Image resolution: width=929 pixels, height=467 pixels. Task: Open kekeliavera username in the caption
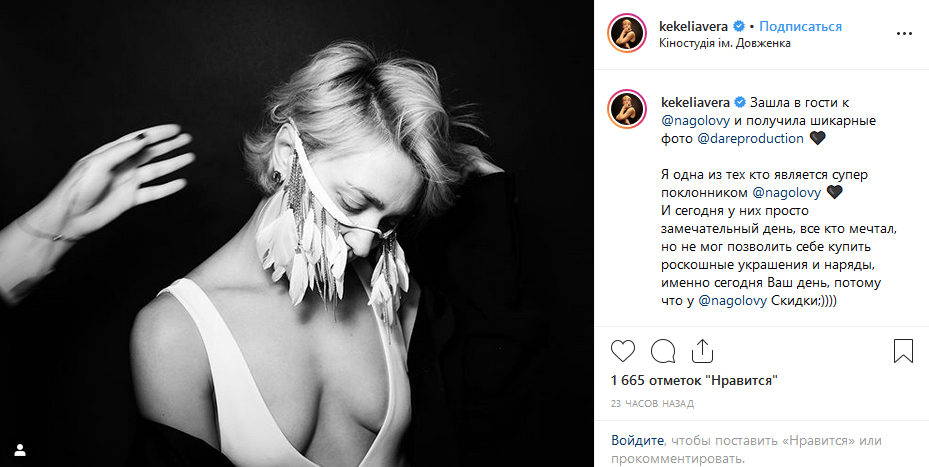(695, 103)
